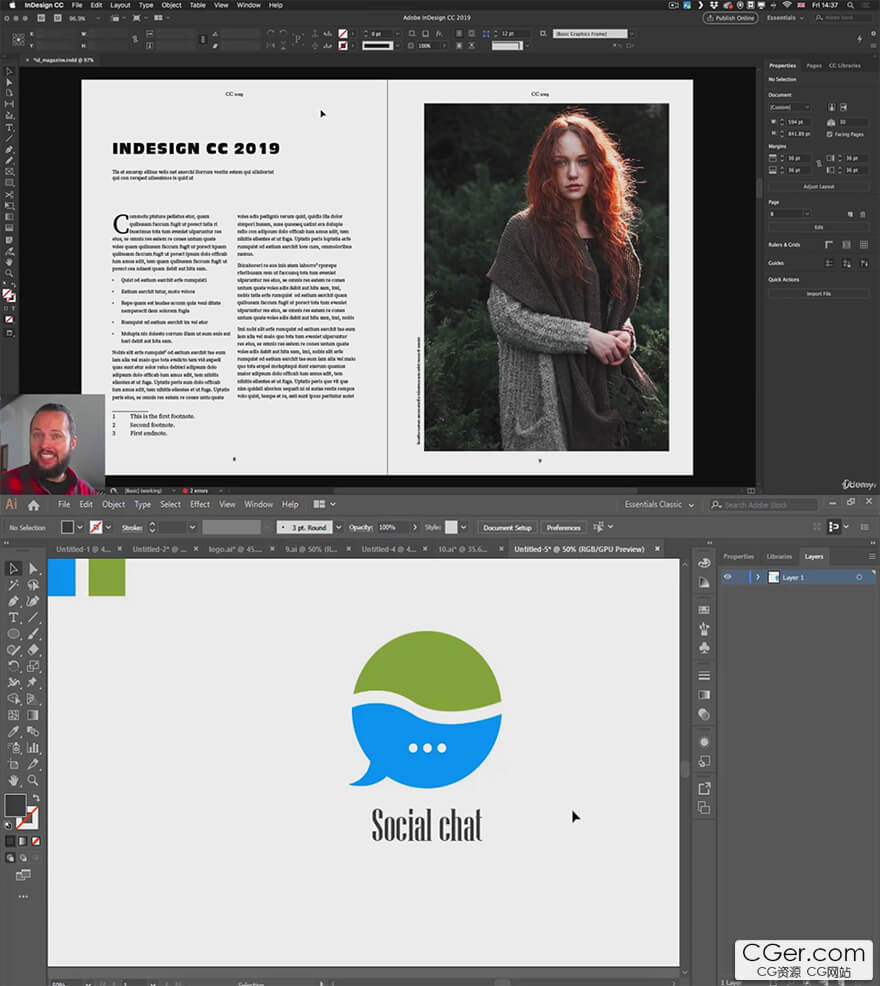The height and width of the screenshot is (986, 880).
Task: Open the Style dropdown in Illustrator control bar
Action: (x=464, y=527)
